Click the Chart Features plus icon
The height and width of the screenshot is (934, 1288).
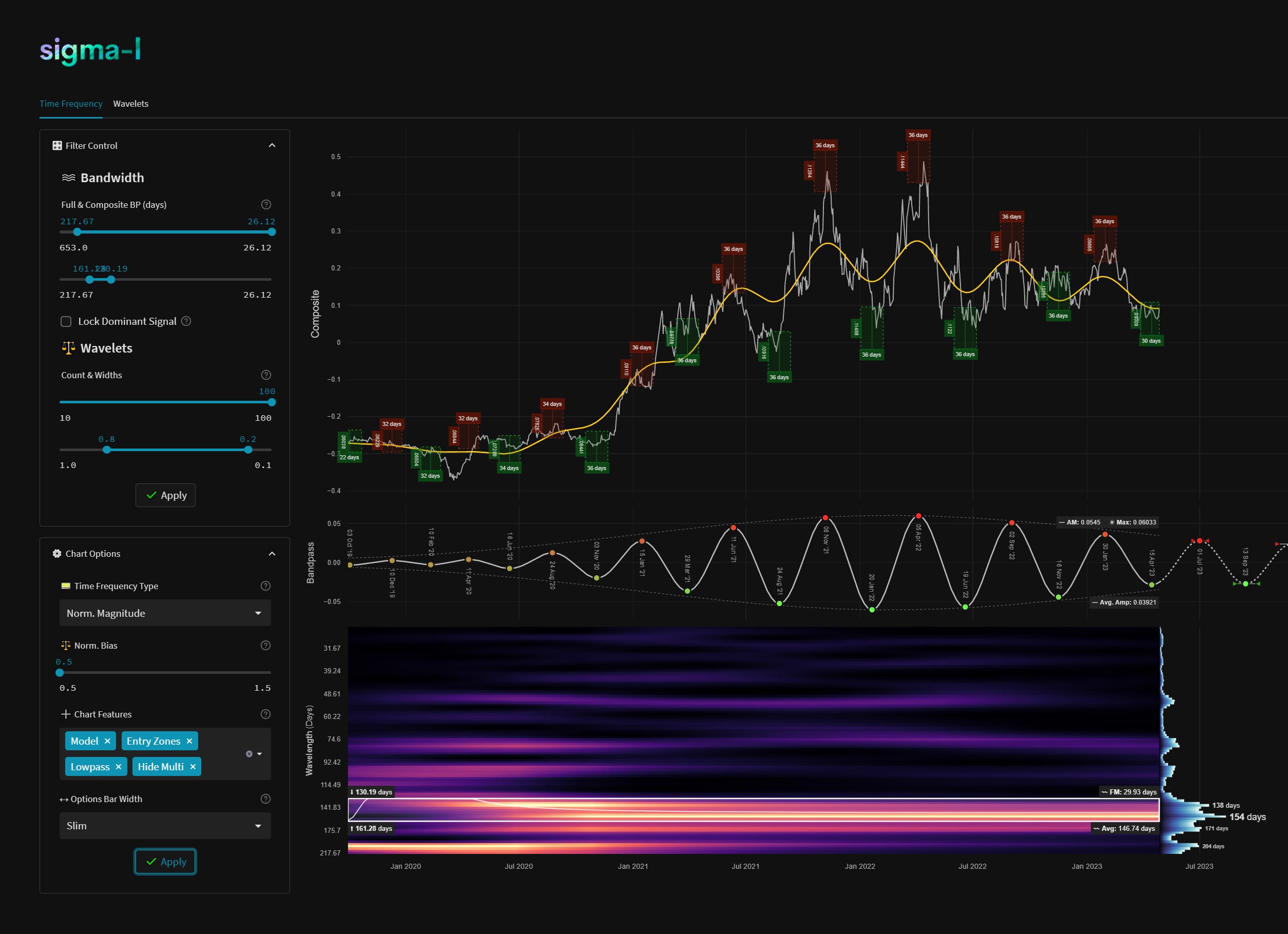pos(65,714)
